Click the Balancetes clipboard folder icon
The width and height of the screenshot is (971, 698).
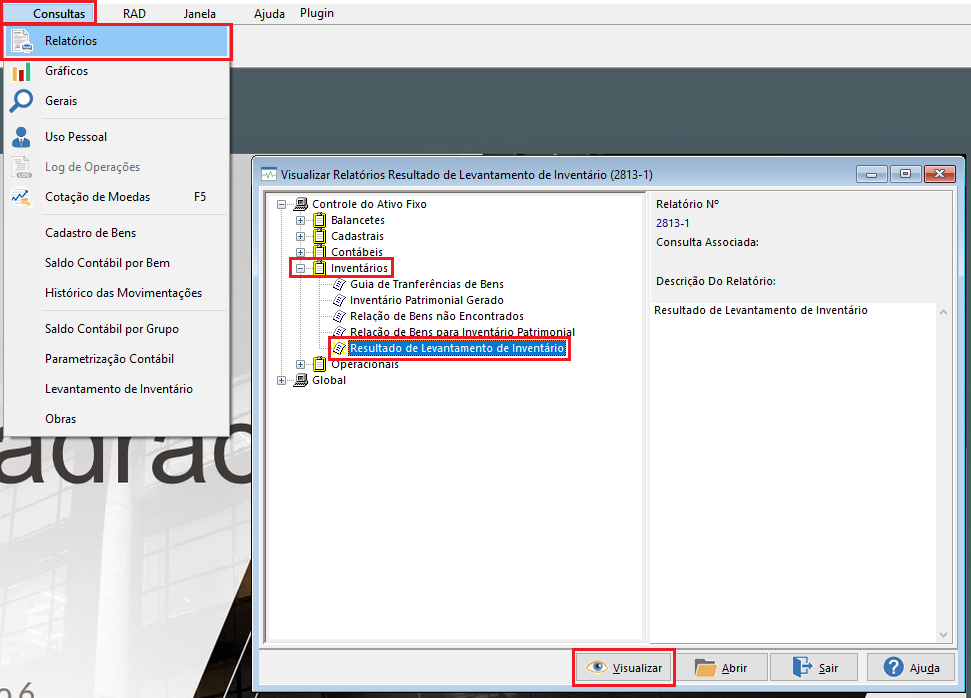click(x=320, y=220)
